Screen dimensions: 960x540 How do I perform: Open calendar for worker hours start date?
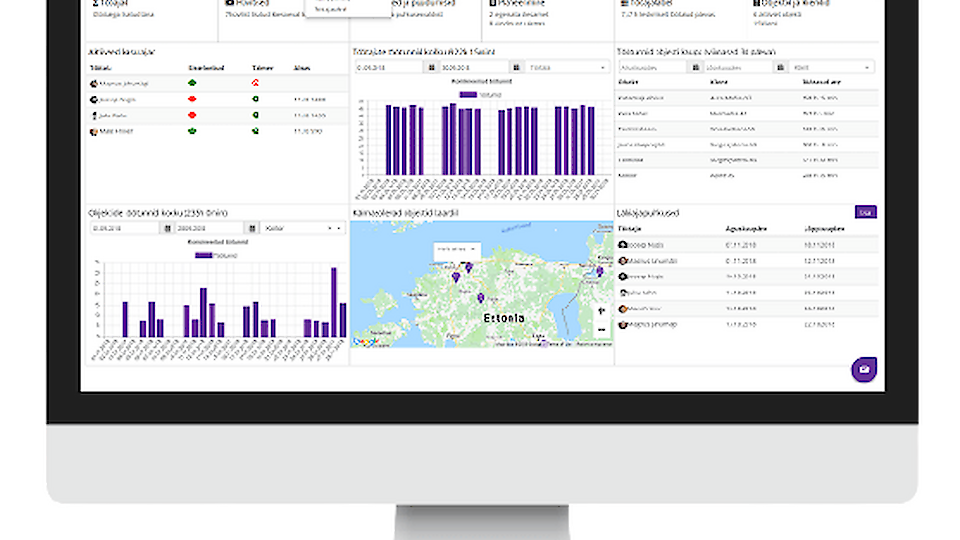pos(433,67)
